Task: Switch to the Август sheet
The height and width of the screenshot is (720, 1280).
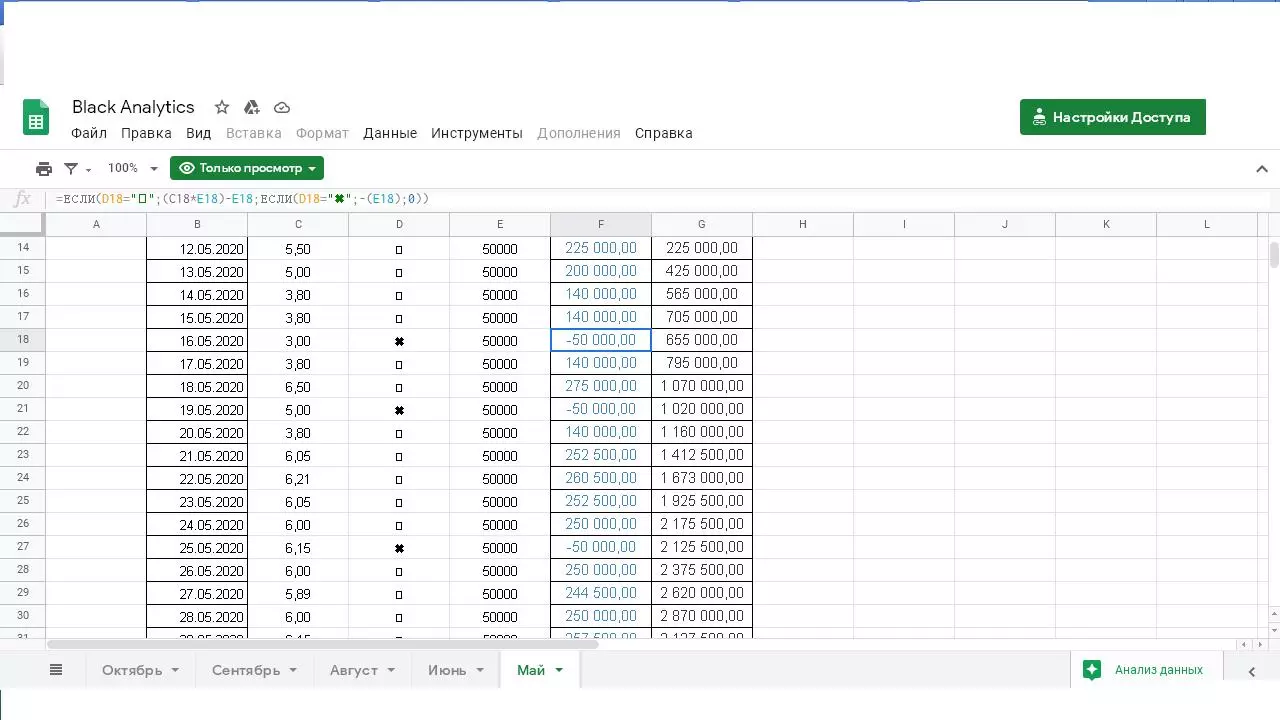Action: point(354,670)
